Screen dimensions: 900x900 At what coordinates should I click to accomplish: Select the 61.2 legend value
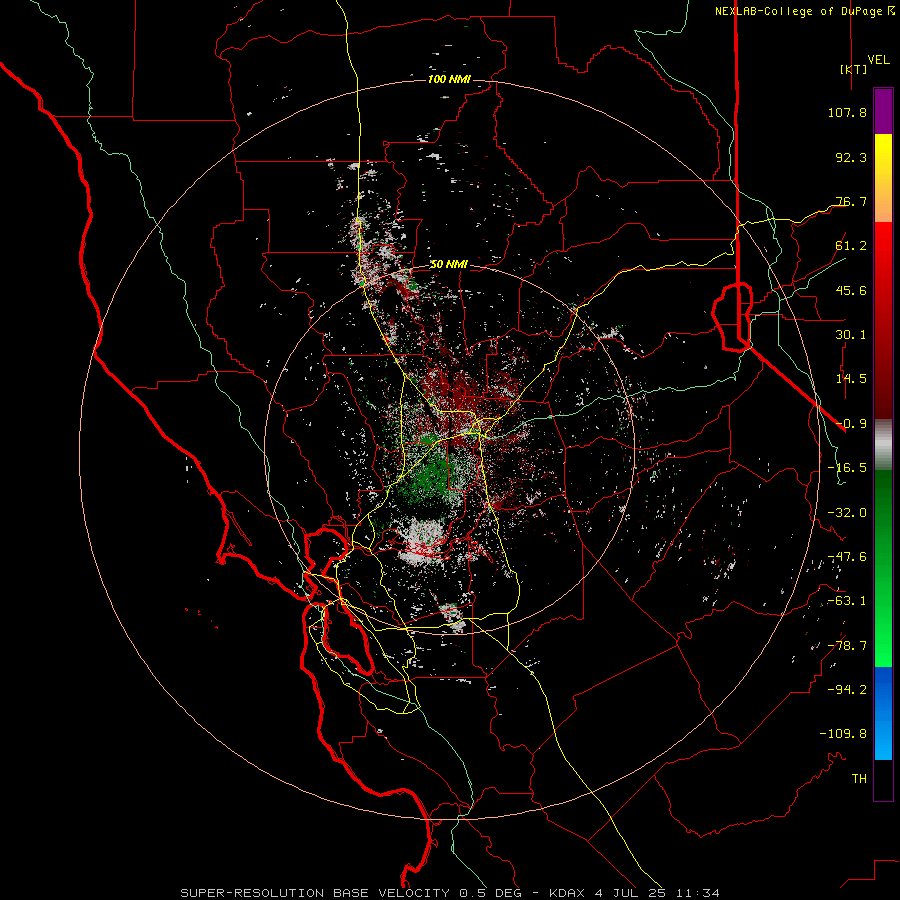point(851,246)
